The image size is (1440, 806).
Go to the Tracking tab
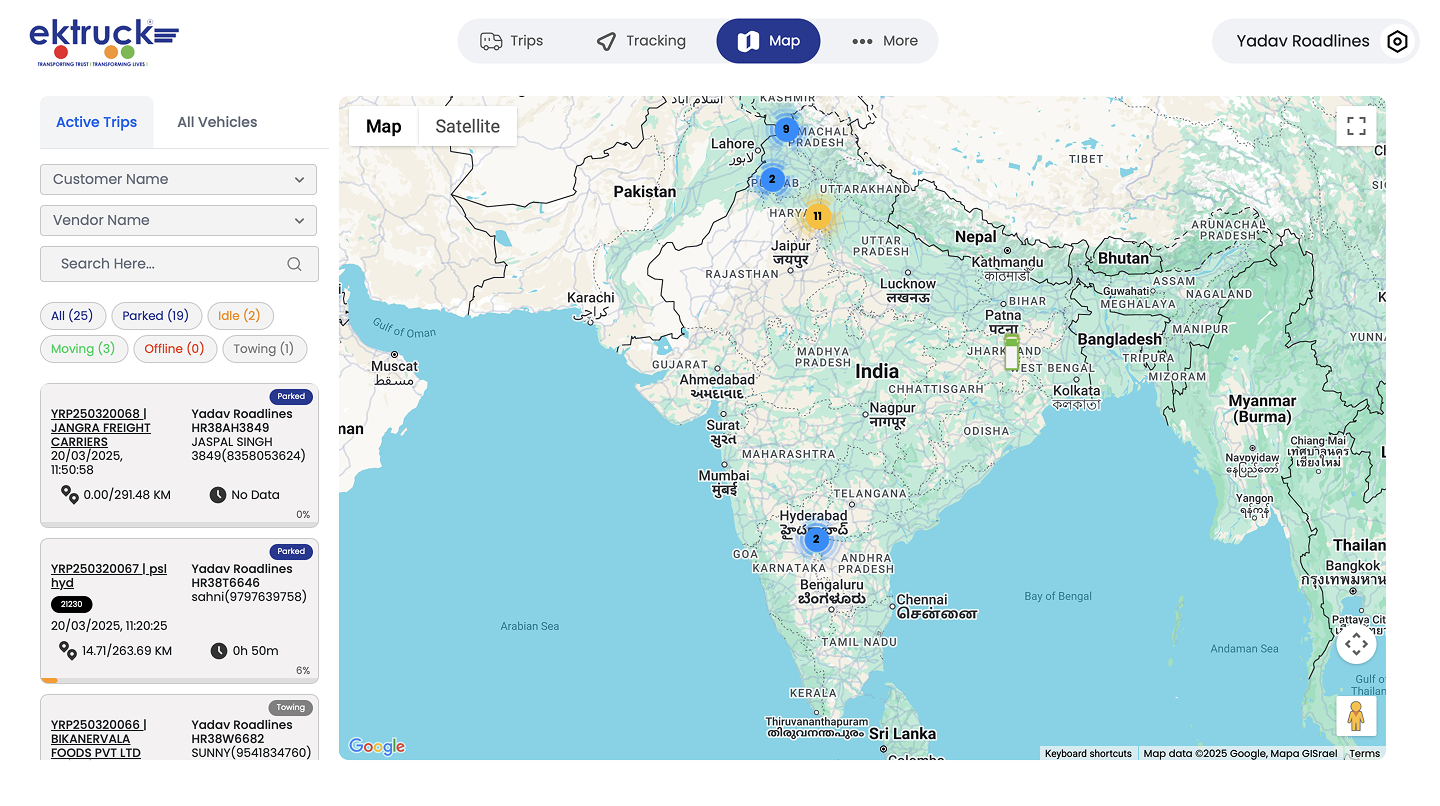(x=641, y=41)
